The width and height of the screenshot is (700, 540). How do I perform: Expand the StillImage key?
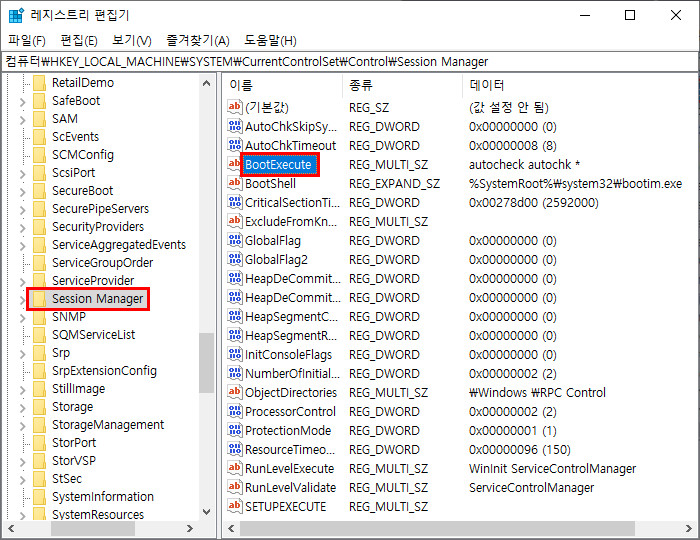pos(22,389)
